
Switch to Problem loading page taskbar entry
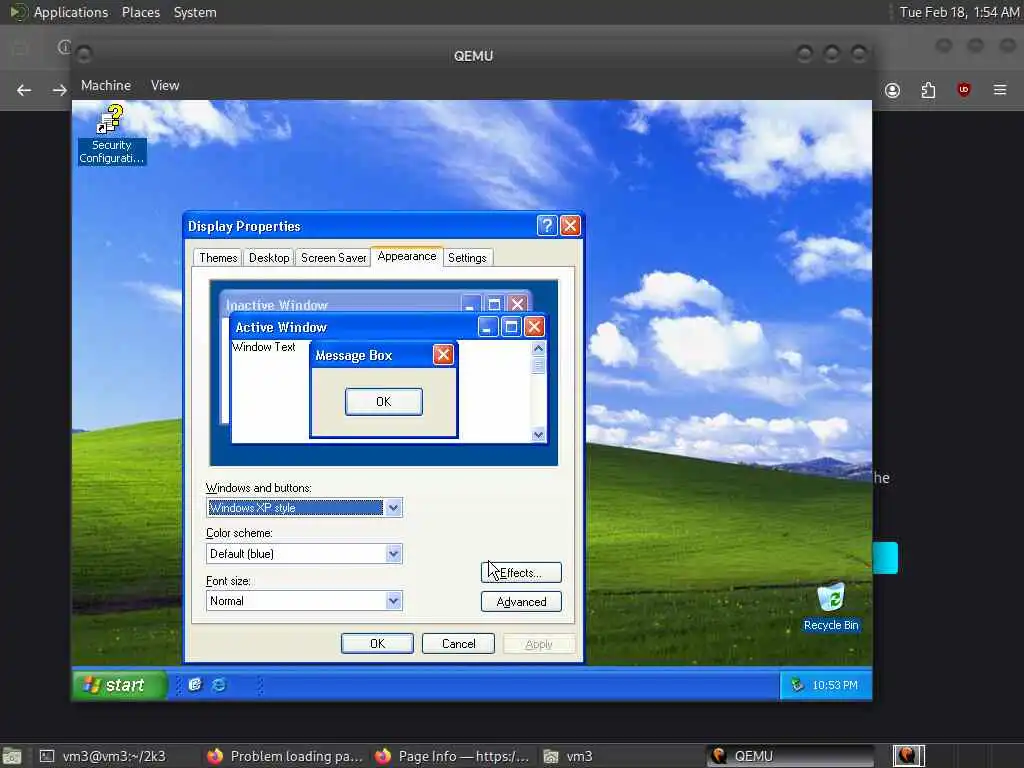(x=285, y=756)
